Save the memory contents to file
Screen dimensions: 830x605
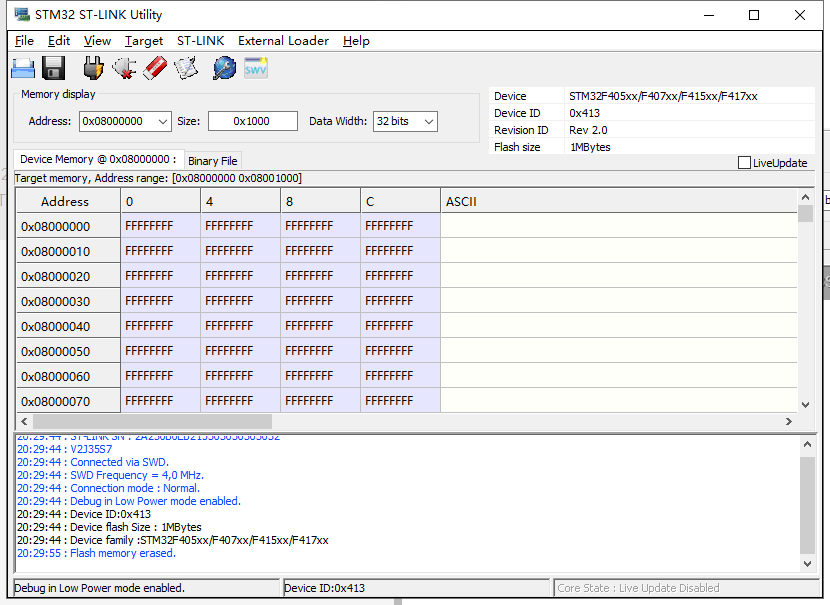click(53, 67)
